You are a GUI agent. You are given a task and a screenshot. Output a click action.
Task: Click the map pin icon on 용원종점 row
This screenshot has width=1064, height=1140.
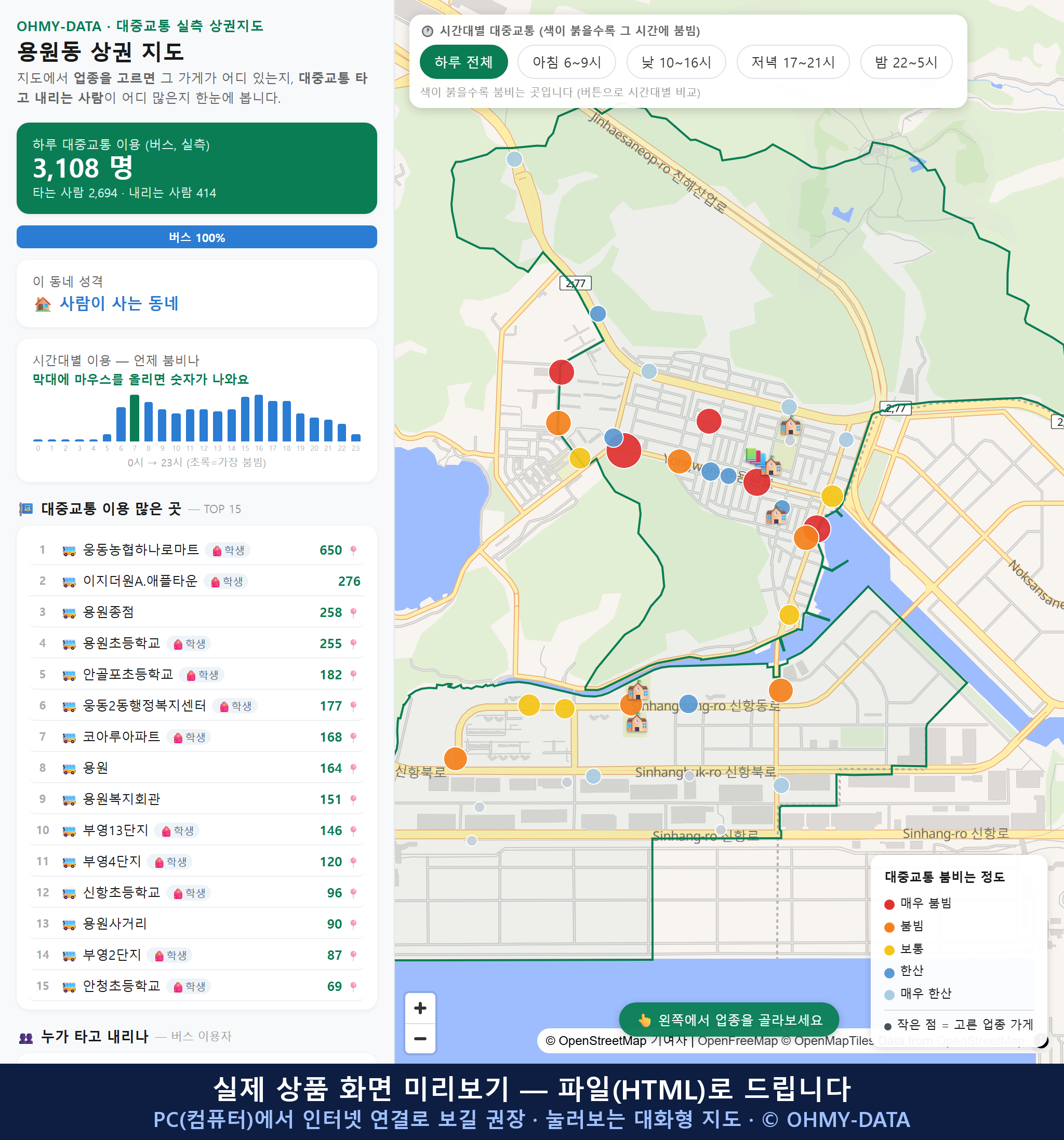point(353,613)
